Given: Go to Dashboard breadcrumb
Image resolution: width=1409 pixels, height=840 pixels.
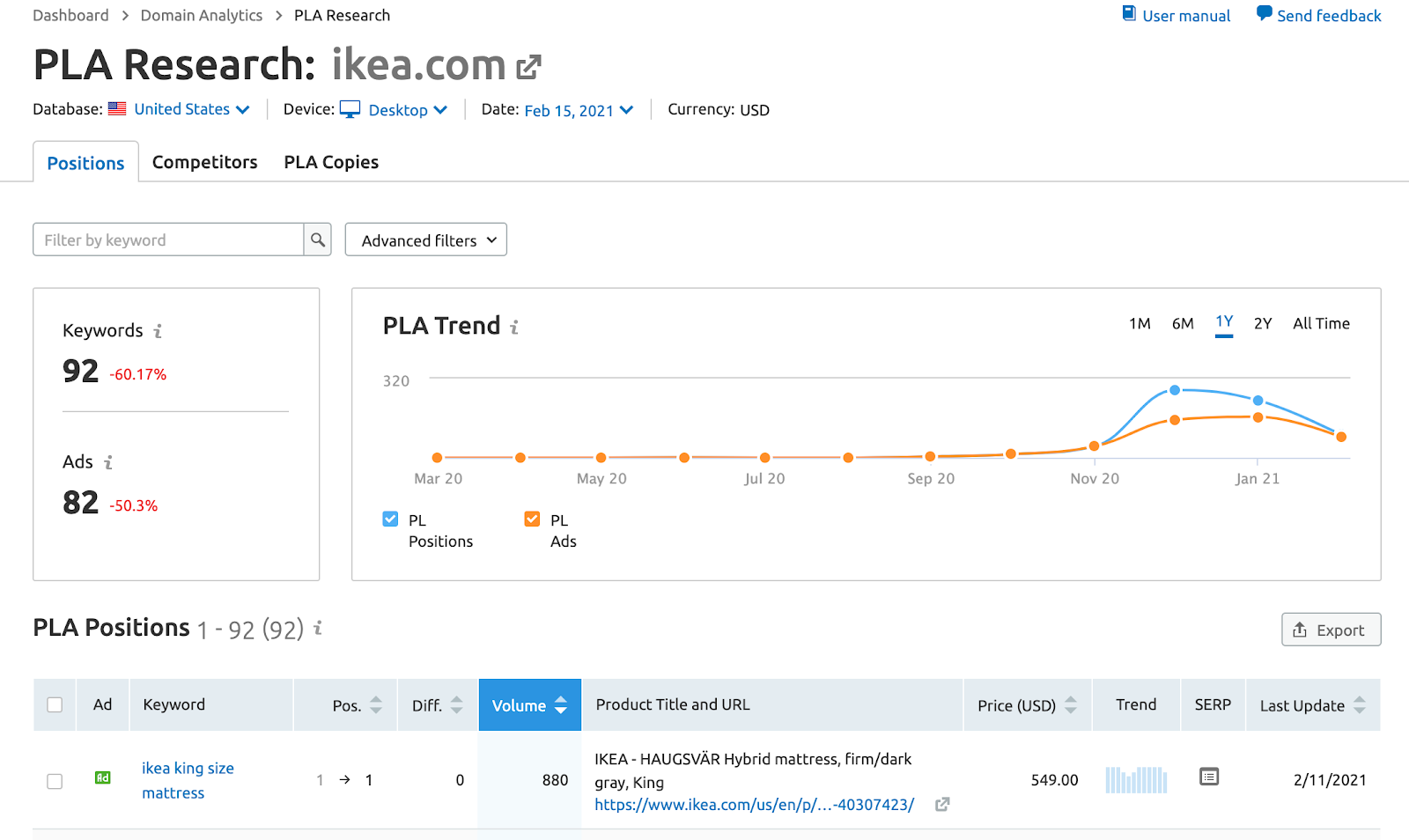Looking at the screenshot, I should click(70, 15).
